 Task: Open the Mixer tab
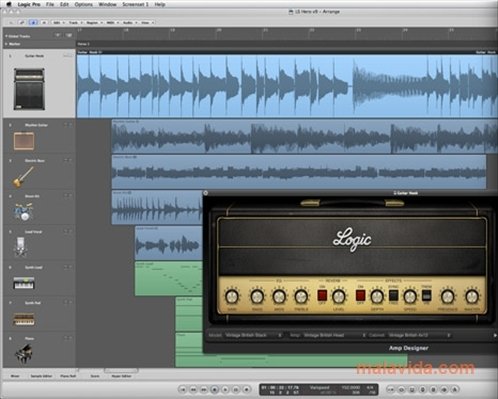(15, 376)
